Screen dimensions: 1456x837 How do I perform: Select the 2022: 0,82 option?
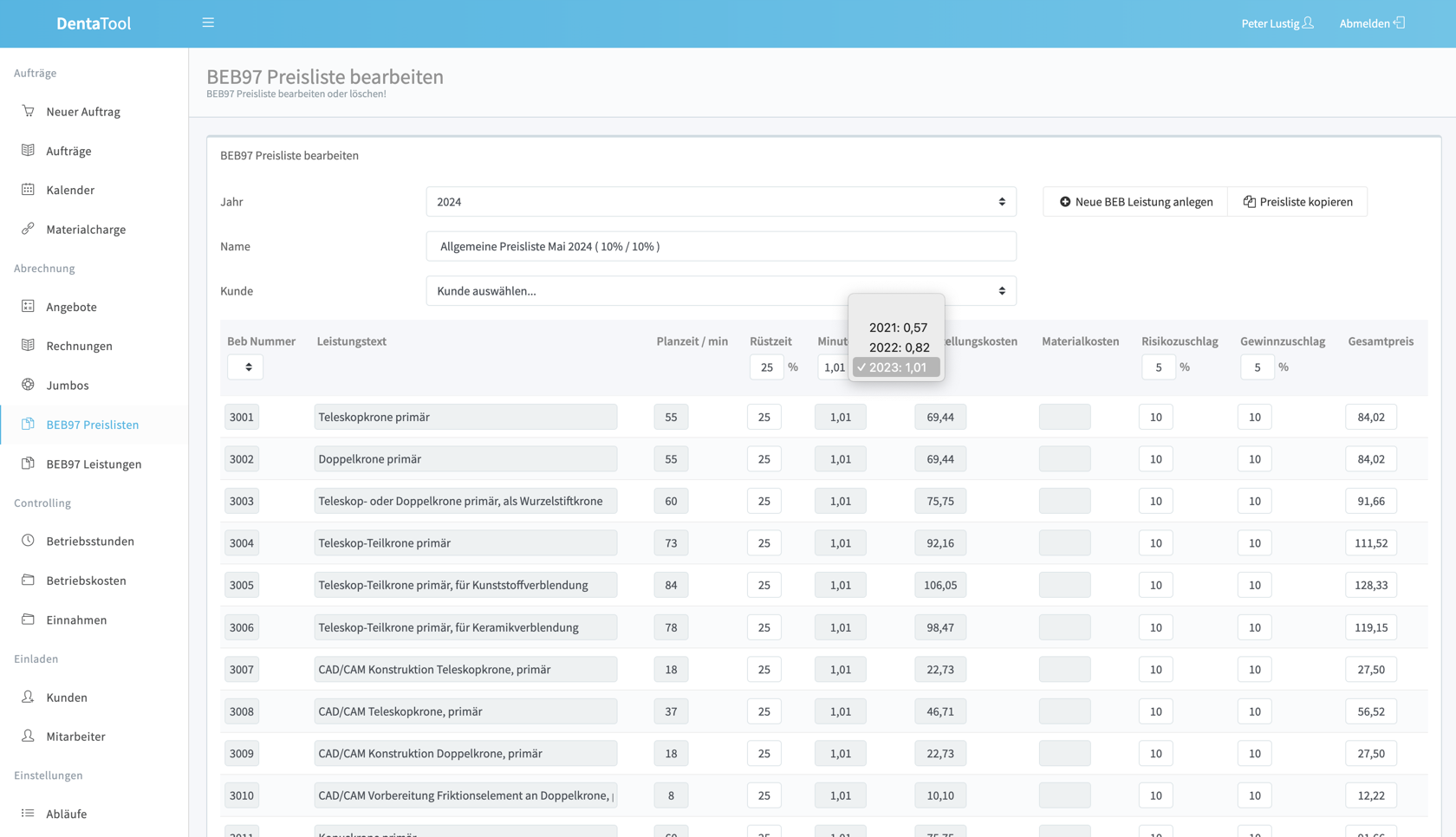(898, 347)
